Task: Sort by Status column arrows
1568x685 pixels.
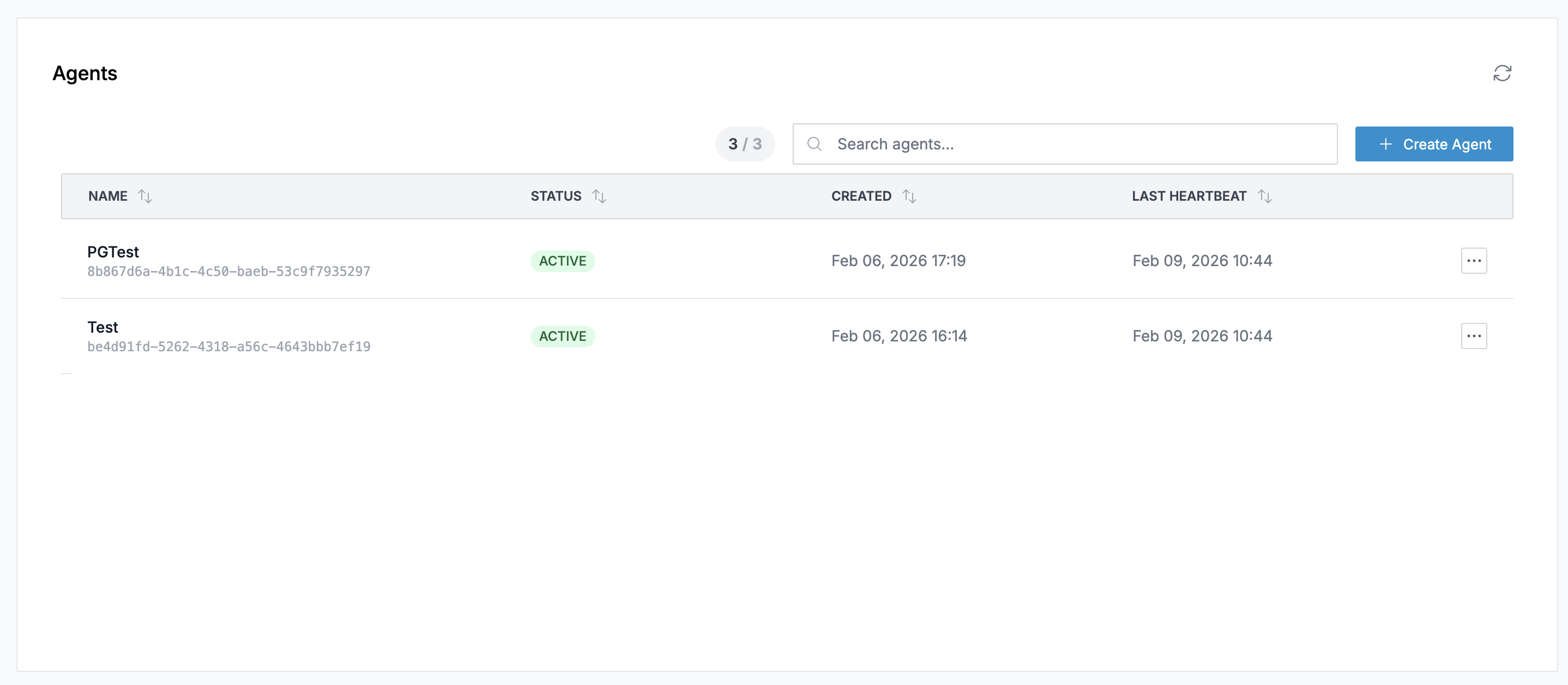Action: tap(599, 196)
